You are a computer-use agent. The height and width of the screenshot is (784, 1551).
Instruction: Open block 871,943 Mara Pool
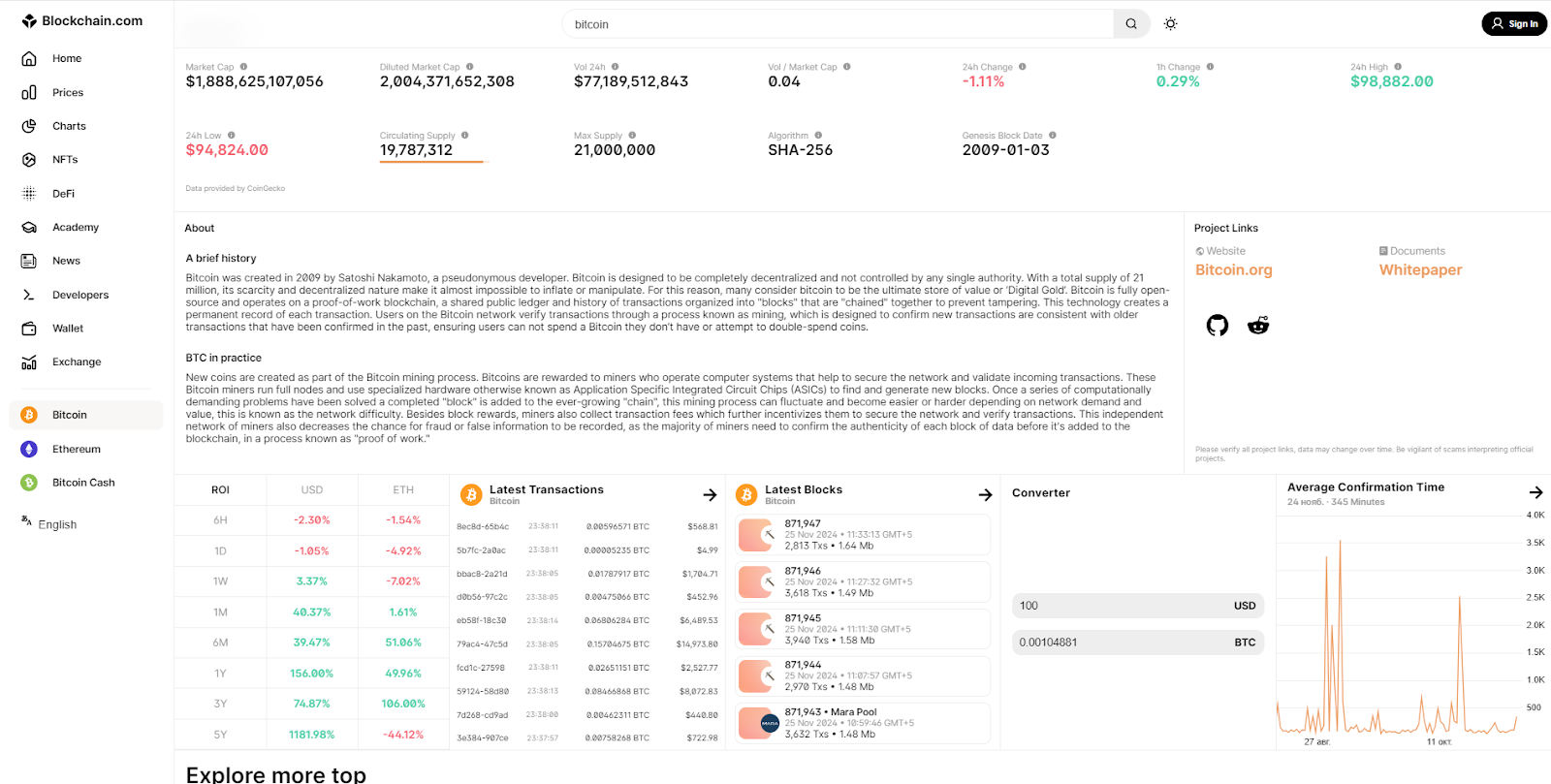(x=863, y=723)
